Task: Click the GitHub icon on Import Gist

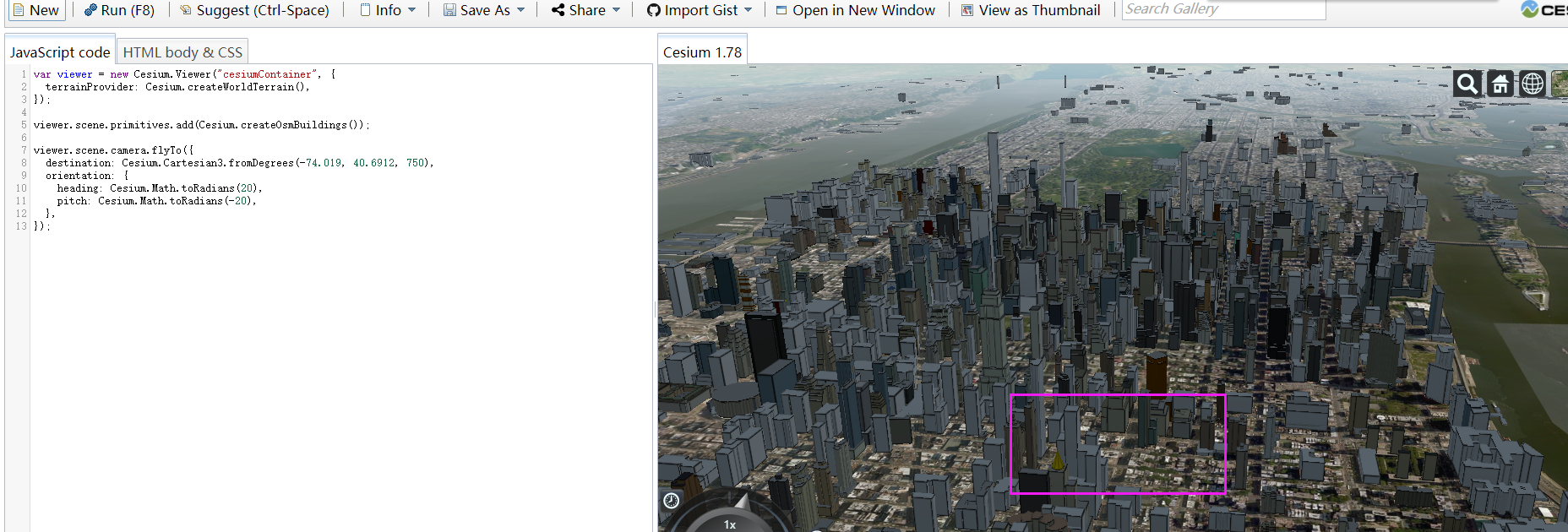Action: [x=654, y=10]
